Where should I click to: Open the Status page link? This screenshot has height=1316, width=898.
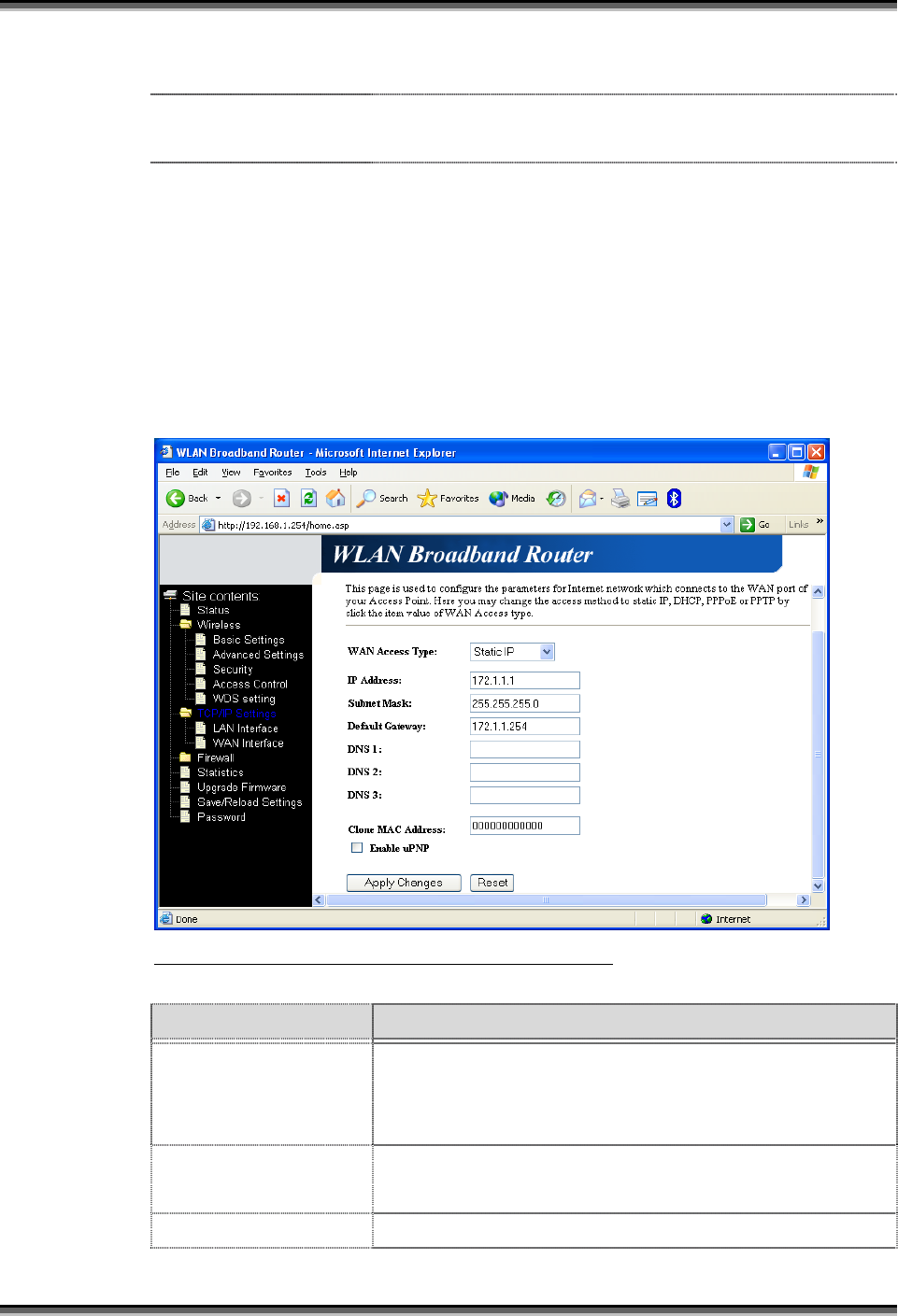click(213, 610)
